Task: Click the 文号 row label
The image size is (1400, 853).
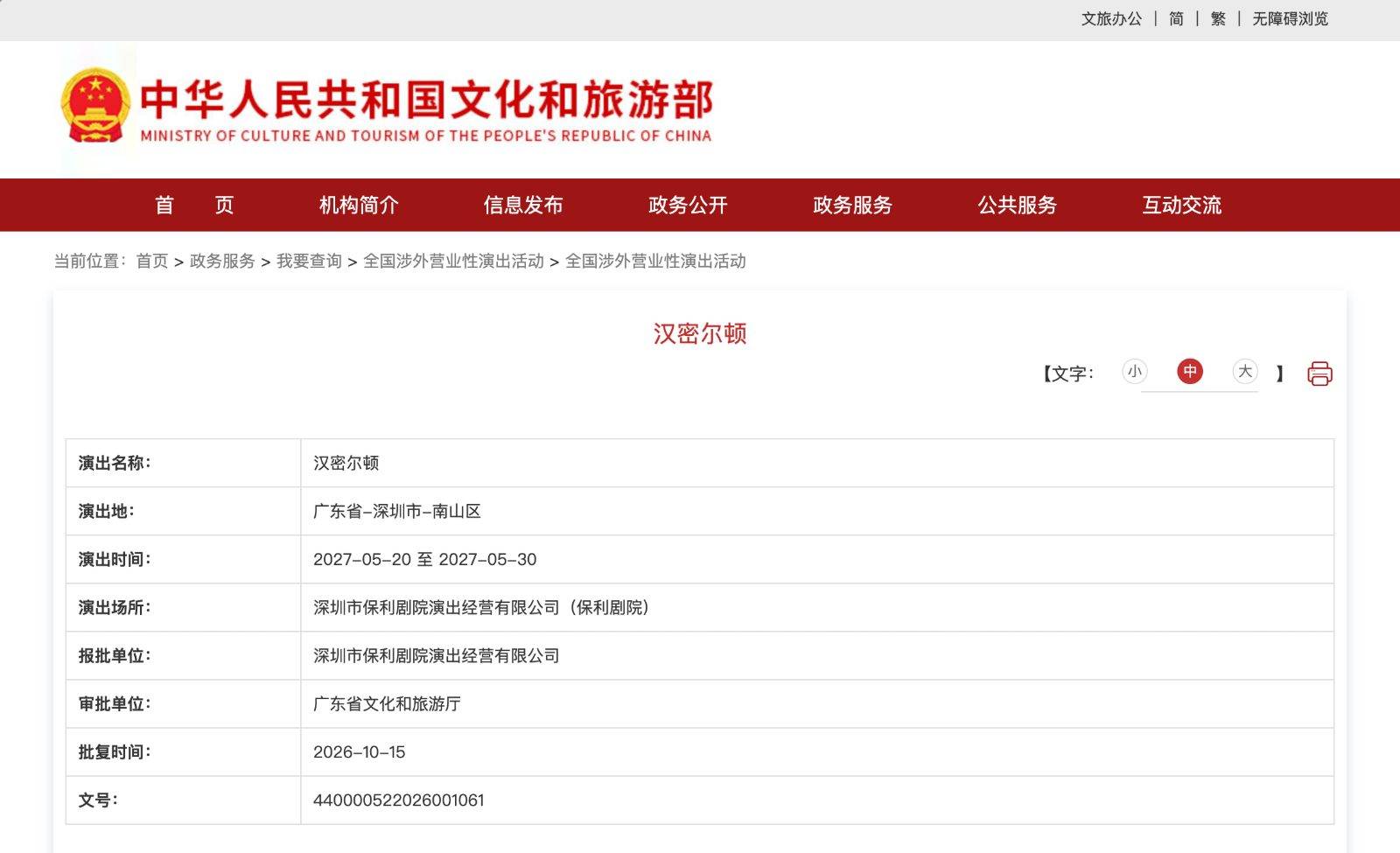Action: click(98, 800)
